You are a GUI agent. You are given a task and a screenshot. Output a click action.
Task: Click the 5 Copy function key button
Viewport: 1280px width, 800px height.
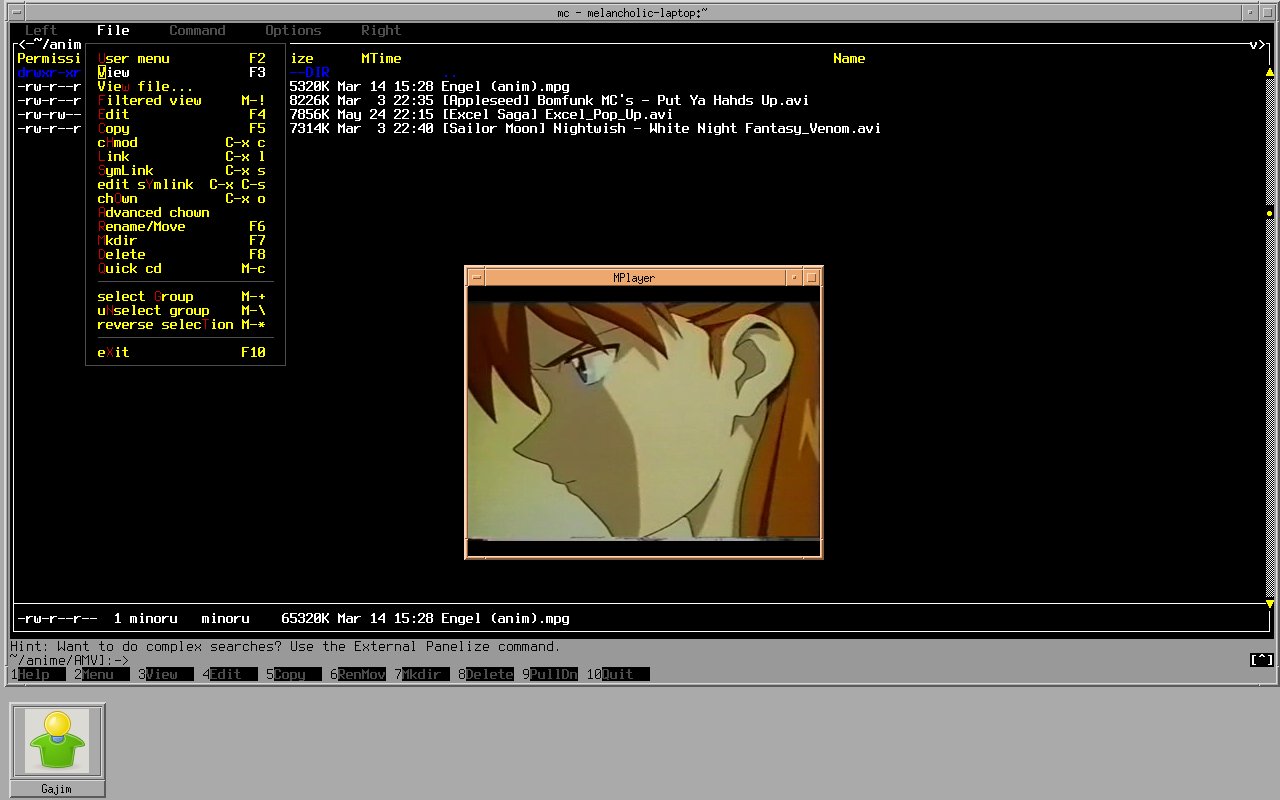[x=293, y=675]
